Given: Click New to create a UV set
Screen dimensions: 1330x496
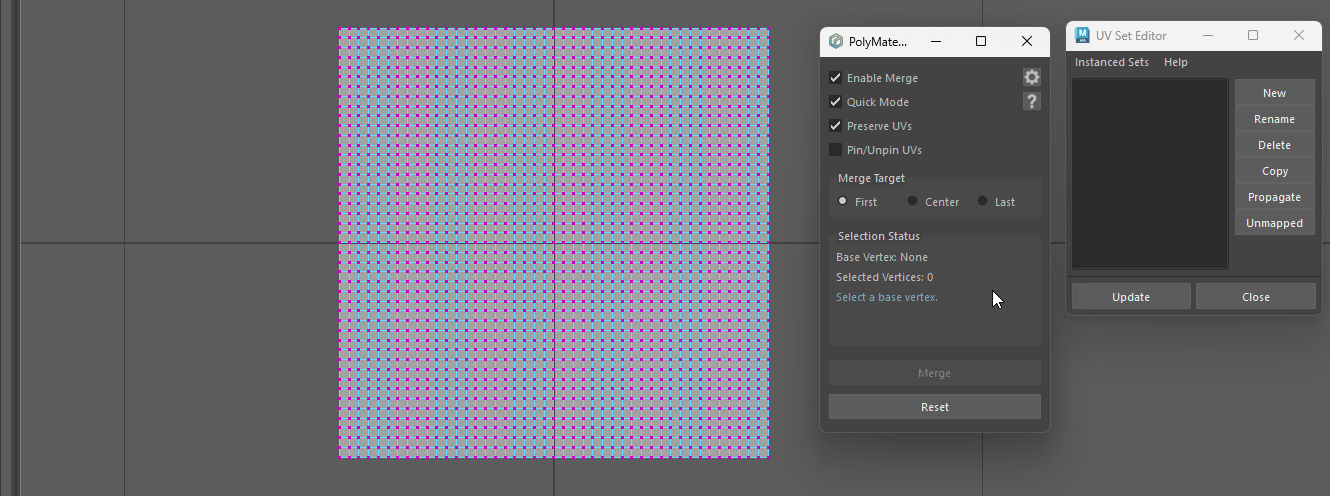Looking at the screenshot, I should click(x=1274, y=93).
